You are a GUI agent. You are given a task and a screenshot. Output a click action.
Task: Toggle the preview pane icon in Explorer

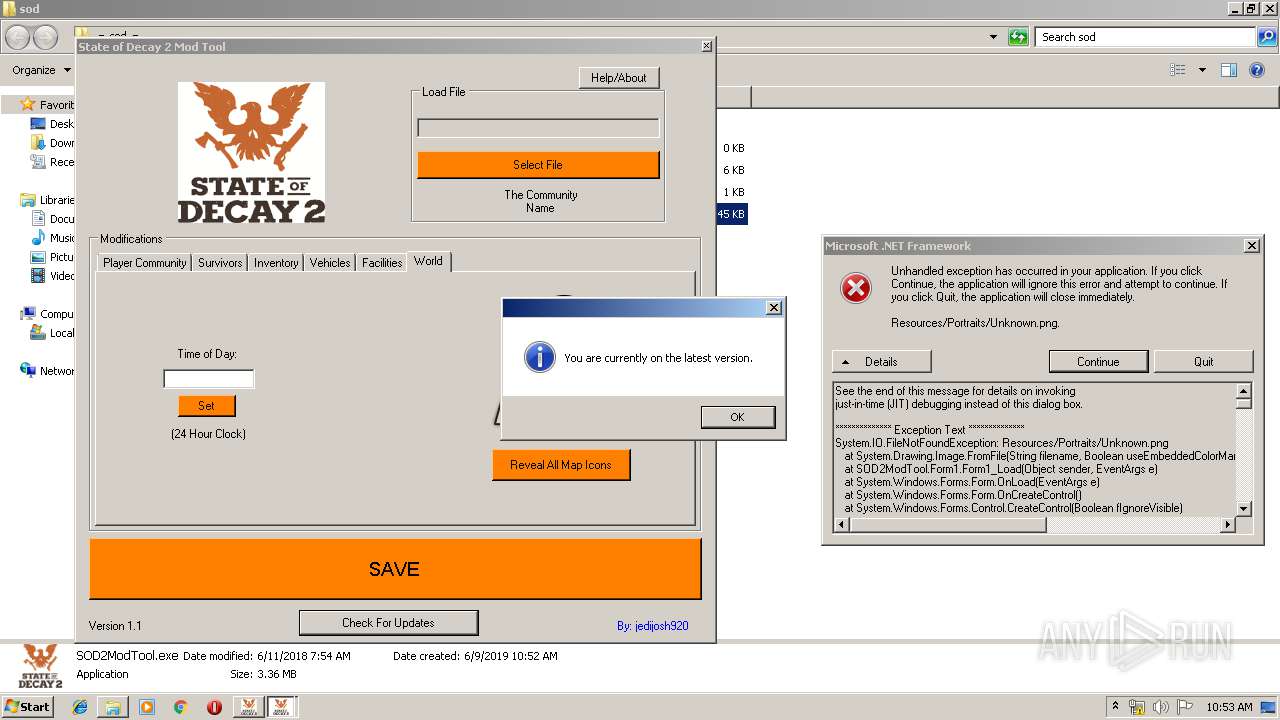point(1229,70)
